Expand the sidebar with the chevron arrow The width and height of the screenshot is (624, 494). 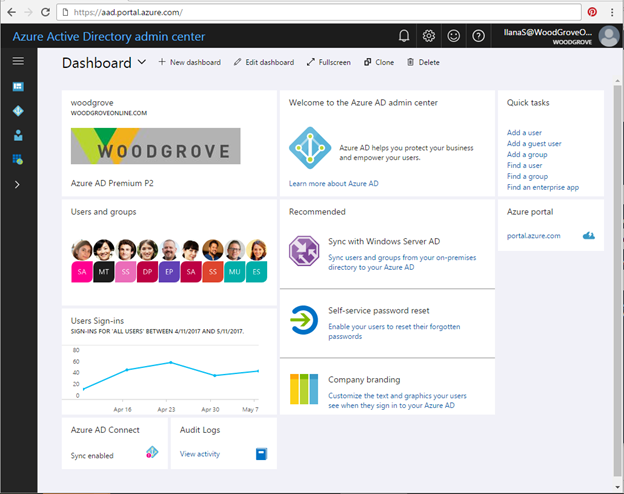pos(18,184)
